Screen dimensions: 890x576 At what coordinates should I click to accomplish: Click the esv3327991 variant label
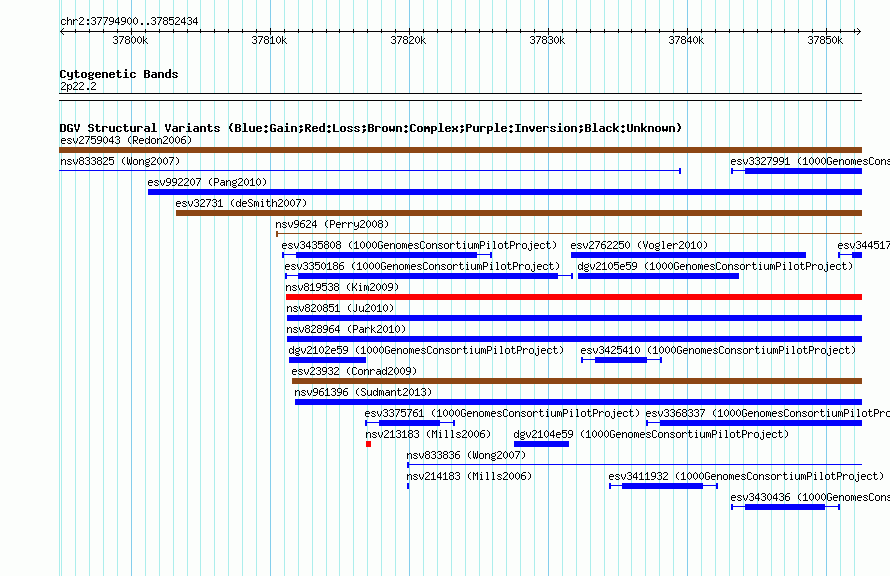[x=810, y=161]
